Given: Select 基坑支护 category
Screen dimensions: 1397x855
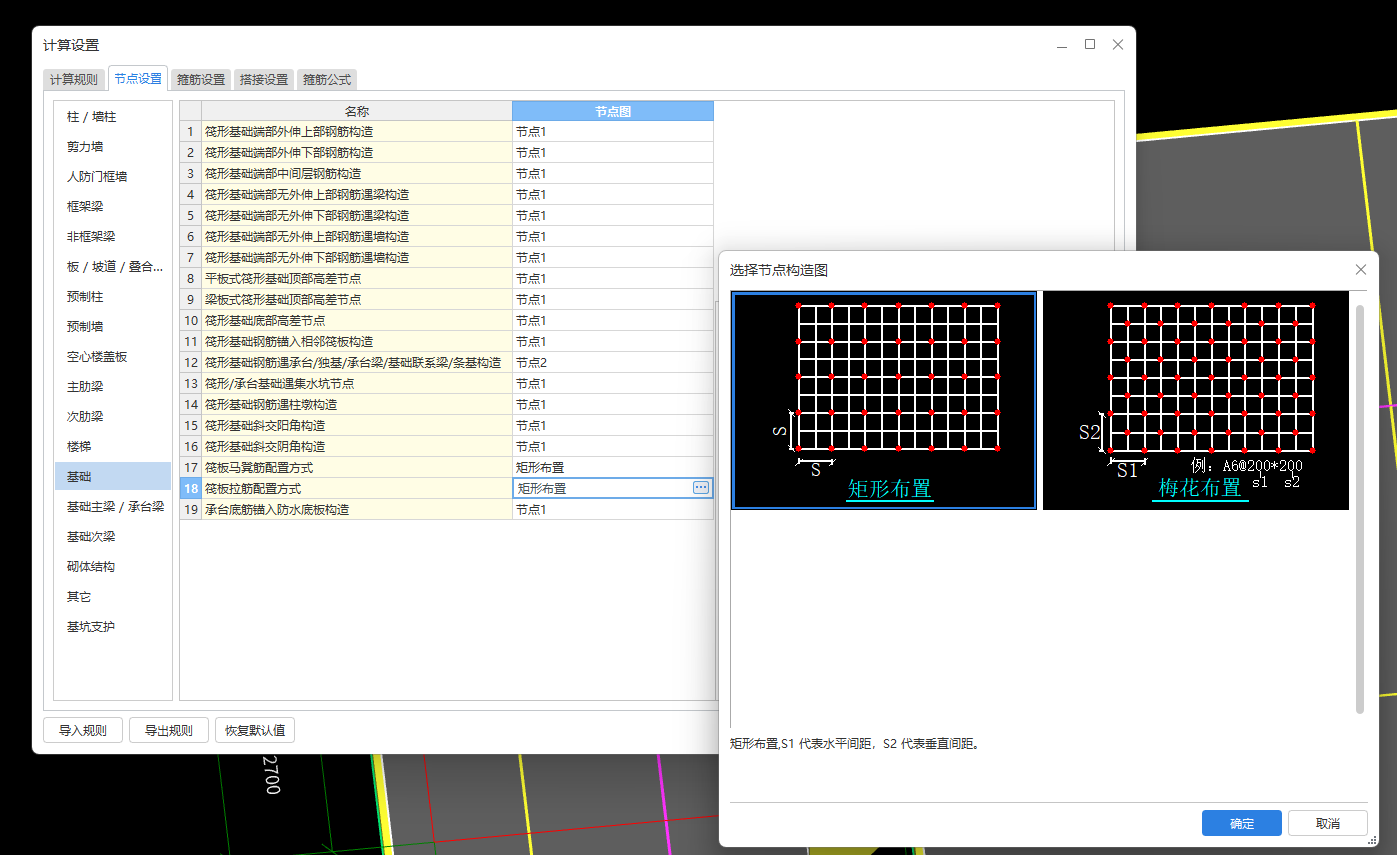Looking at the screenshot, I should [x=113, y=627].
